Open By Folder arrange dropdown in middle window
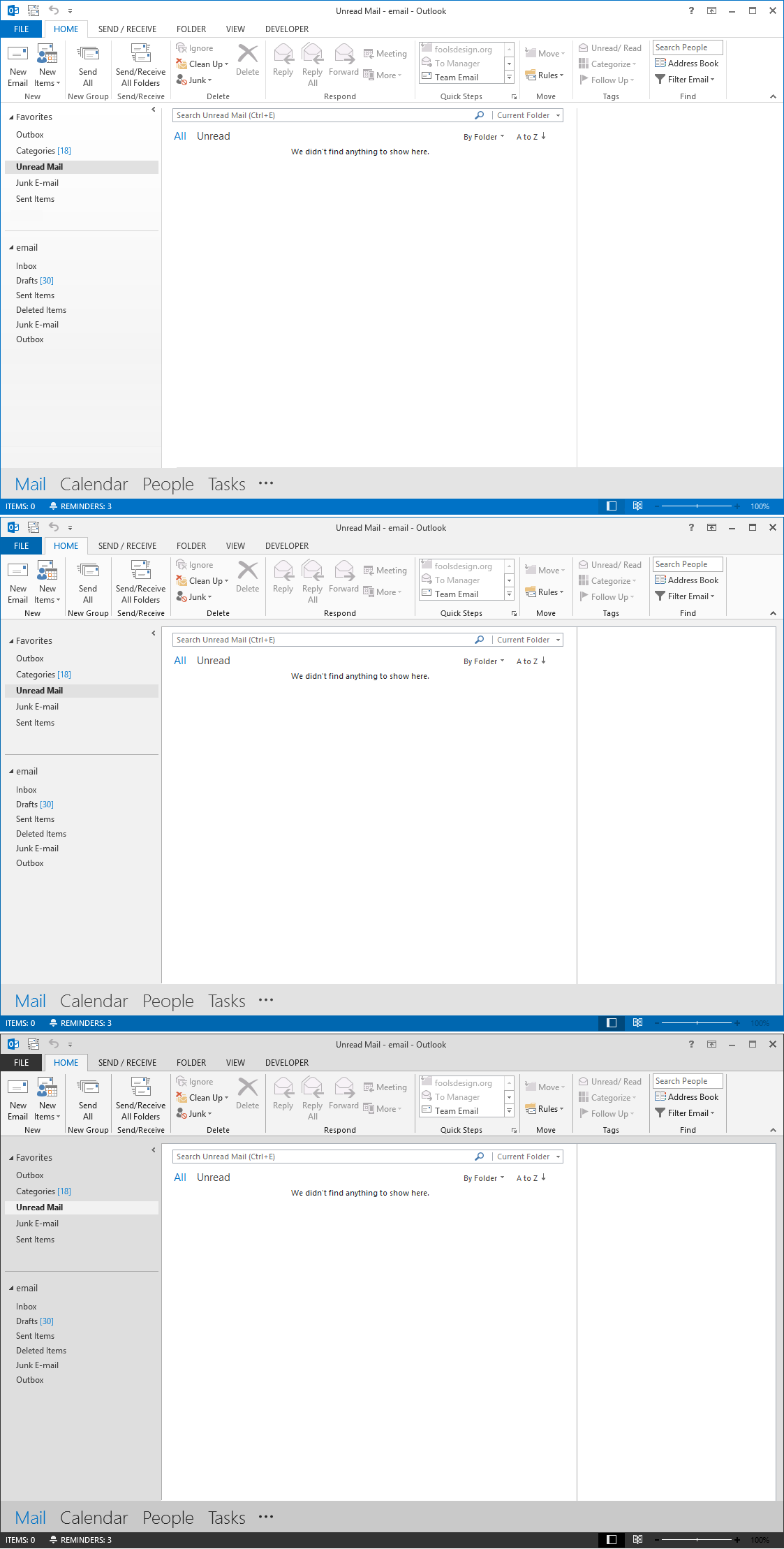784x1549 pixels. (x=484, y=661)
